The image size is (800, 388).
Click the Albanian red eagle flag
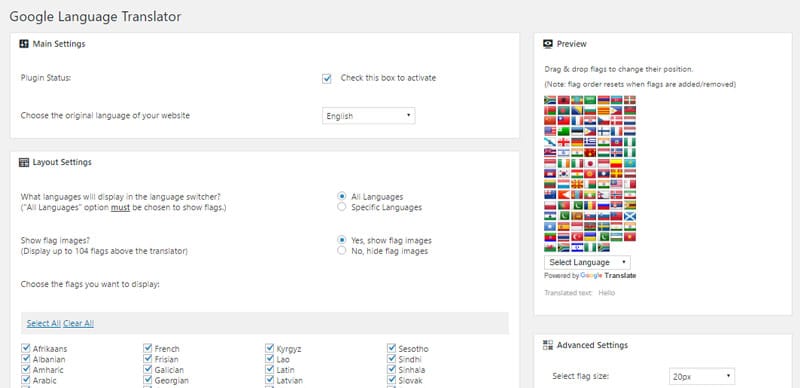tap(564, 100)
